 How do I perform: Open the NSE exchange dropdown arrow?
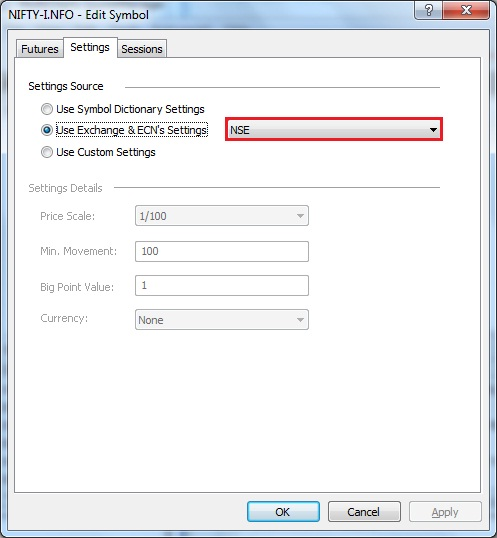pos(433,130)
